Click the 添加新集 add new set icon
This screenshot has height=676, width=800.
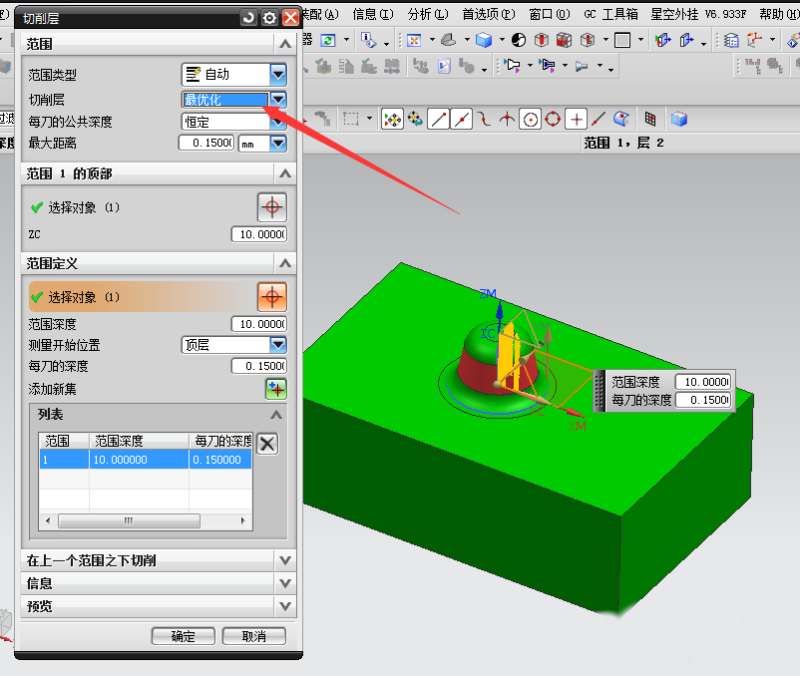[276, 388]
